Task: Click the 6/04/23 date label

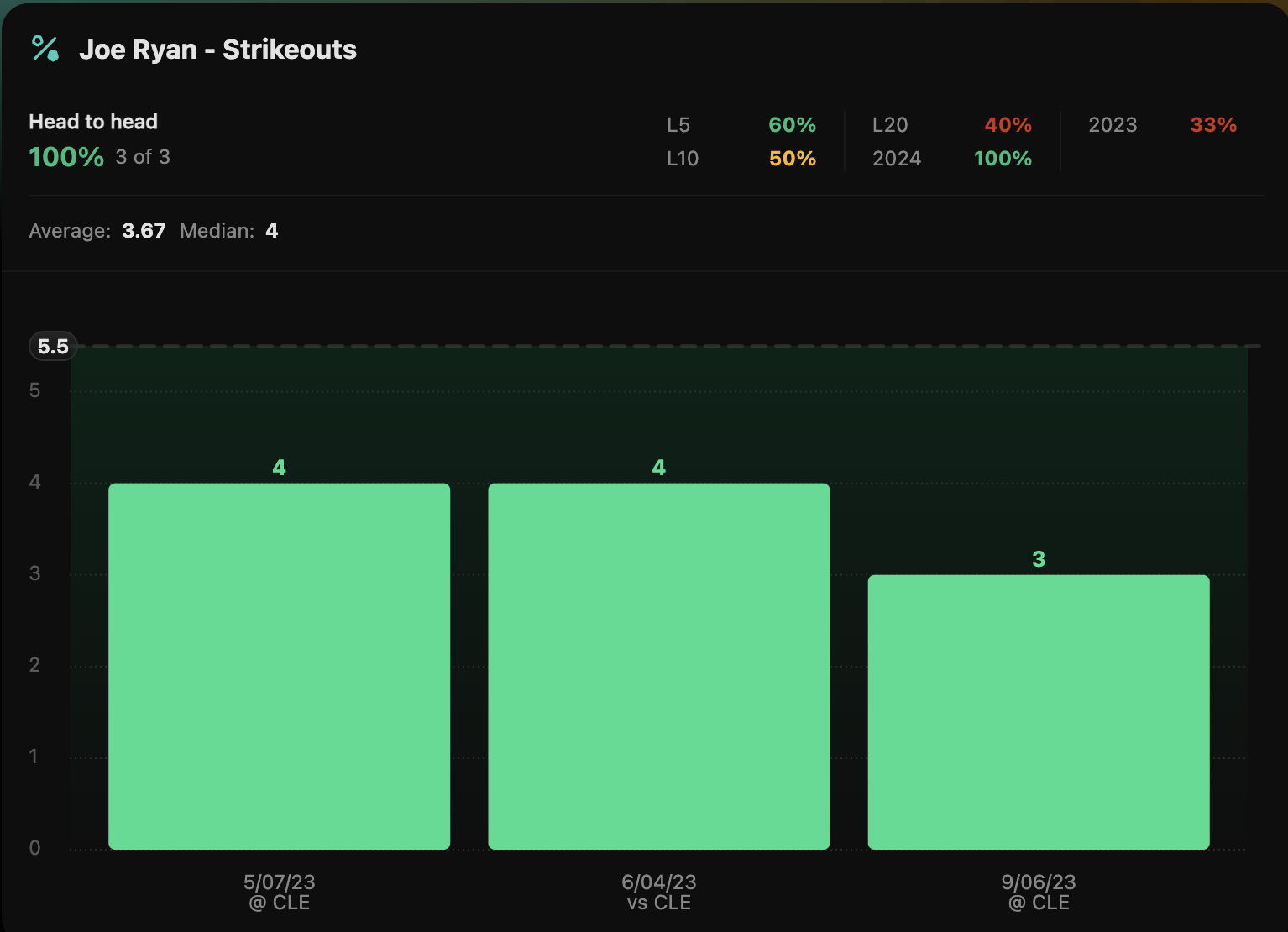Action: pyautogui.click(x=658, y=882)
